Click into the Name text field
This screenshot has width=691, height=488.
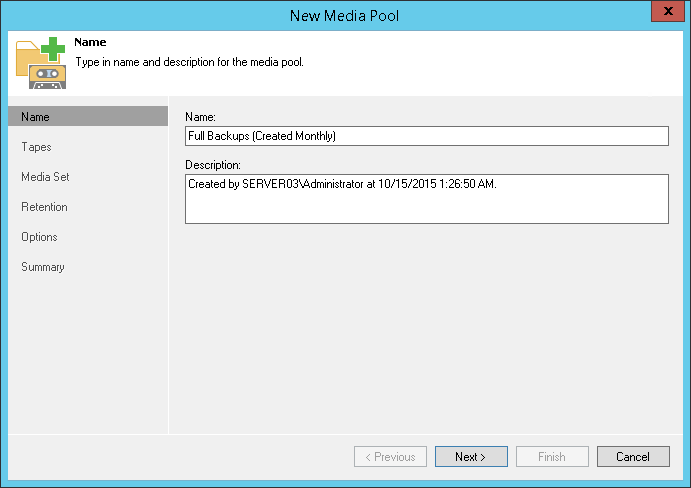426,136
